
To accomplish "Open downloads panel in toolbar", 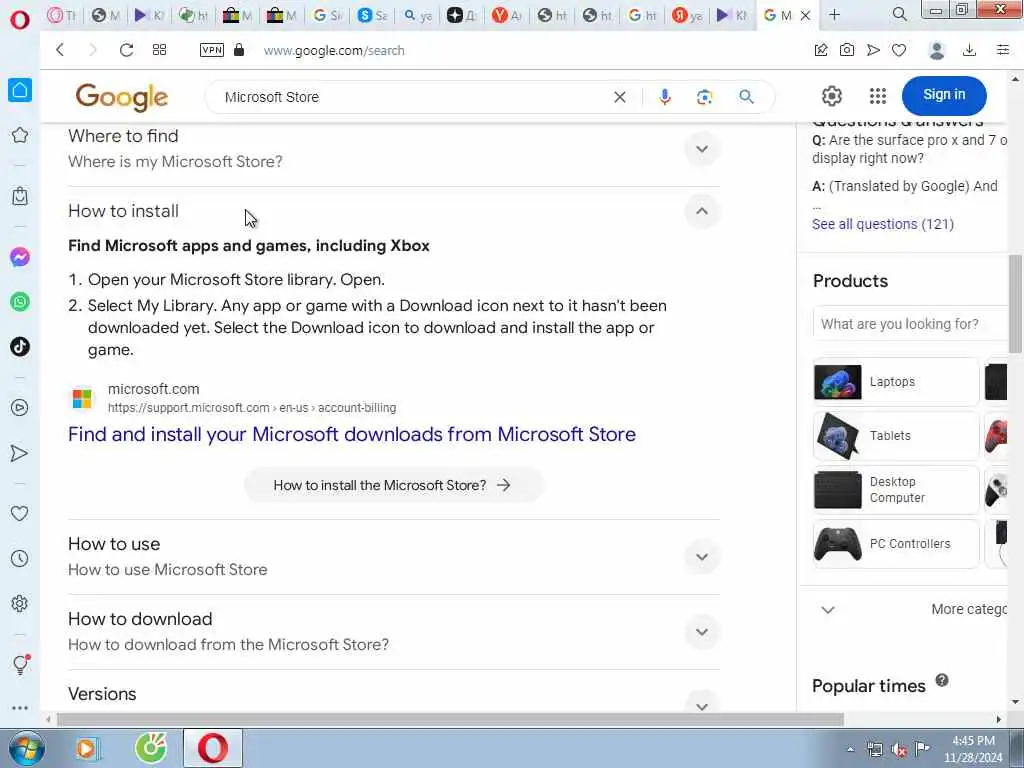I will click(x=970, y=50).
